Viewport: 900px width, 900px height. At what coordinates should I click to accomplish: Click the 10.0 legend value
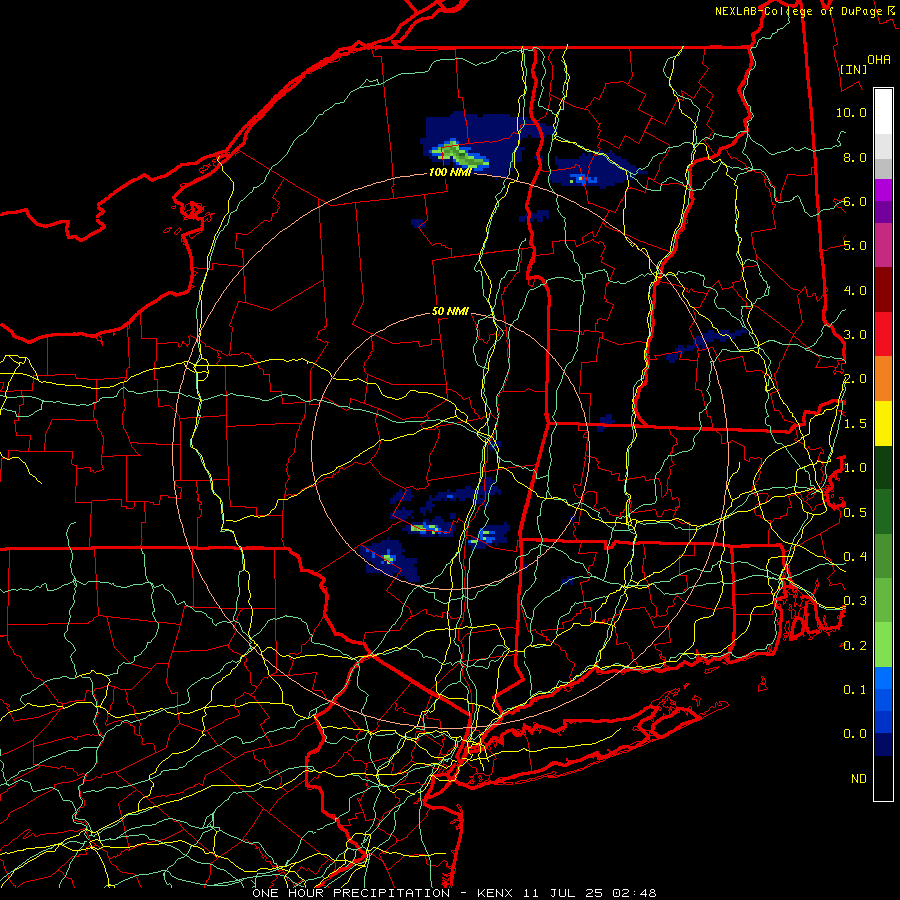tap(851, 112)
